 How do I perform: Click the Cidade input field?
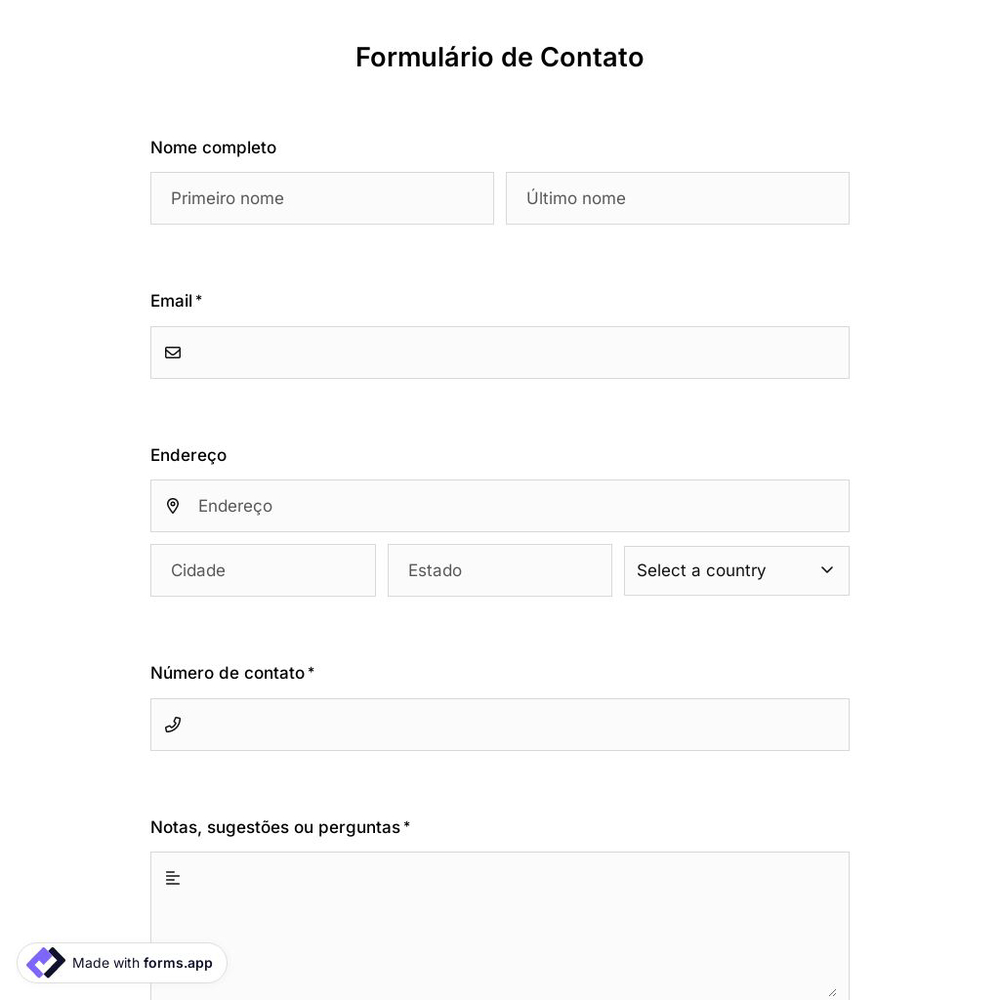point(263,570)
